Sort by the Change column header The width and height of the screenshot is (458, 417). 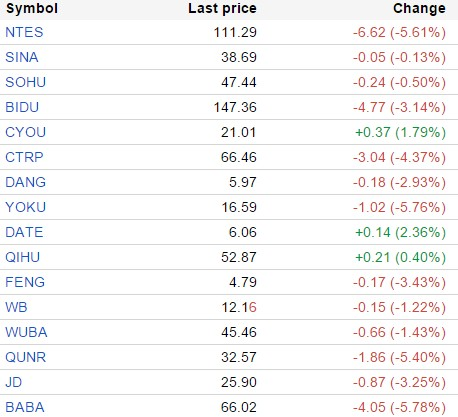point(419,9)
